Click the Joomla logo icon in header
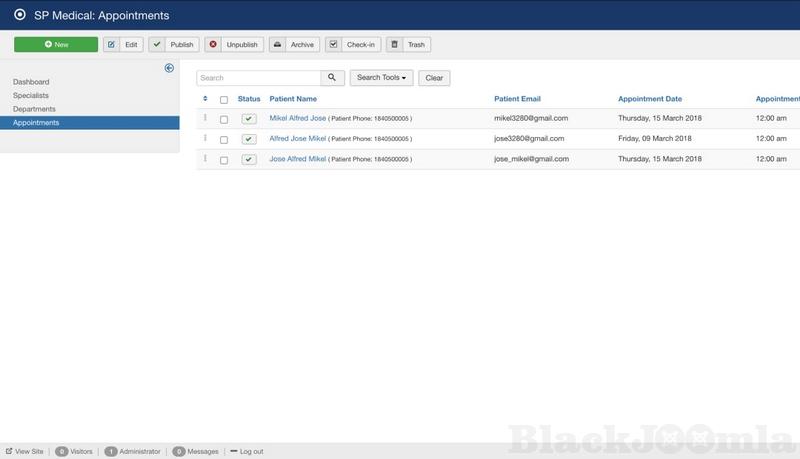 click(x=20, y=16)
